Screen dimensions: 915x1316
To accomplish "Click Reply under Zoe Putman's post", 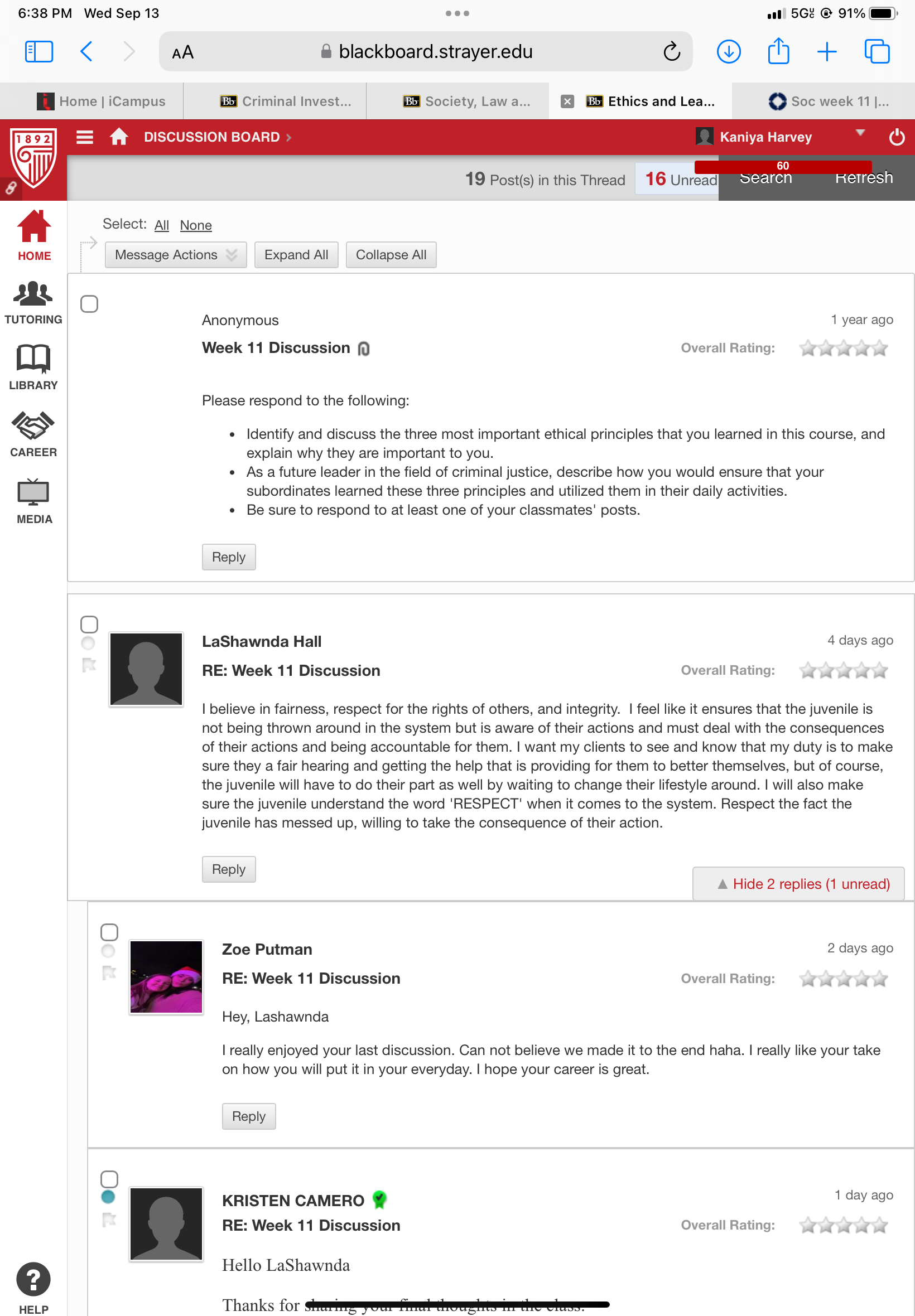I will (249, 1116).
